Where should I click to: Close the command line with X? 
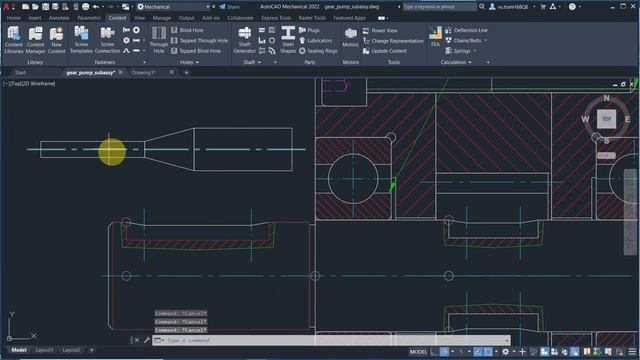[x=137, y=340]
